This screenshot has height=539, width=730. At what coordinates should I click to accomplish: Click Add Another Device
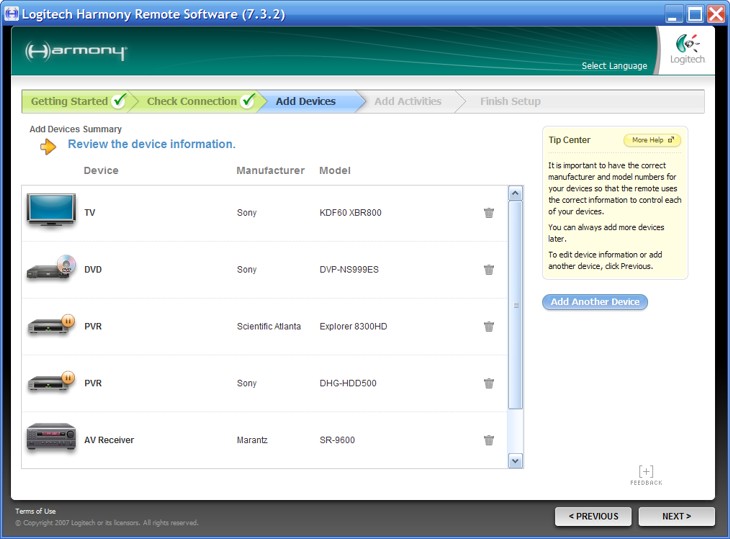point(595,302)
